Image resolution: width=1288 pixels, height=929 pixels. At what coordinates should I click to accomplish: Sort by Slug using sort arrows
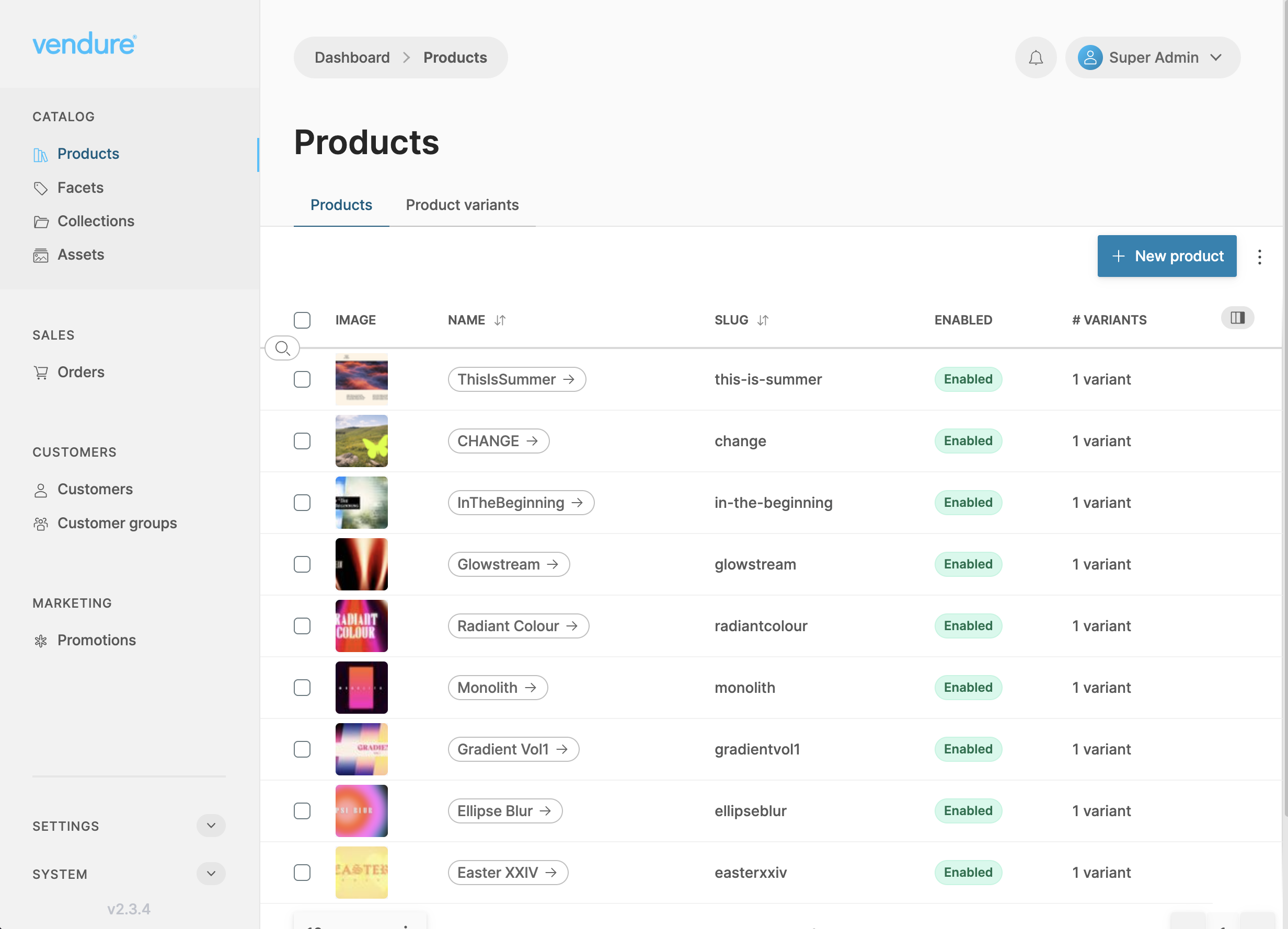tap(763, 320)
